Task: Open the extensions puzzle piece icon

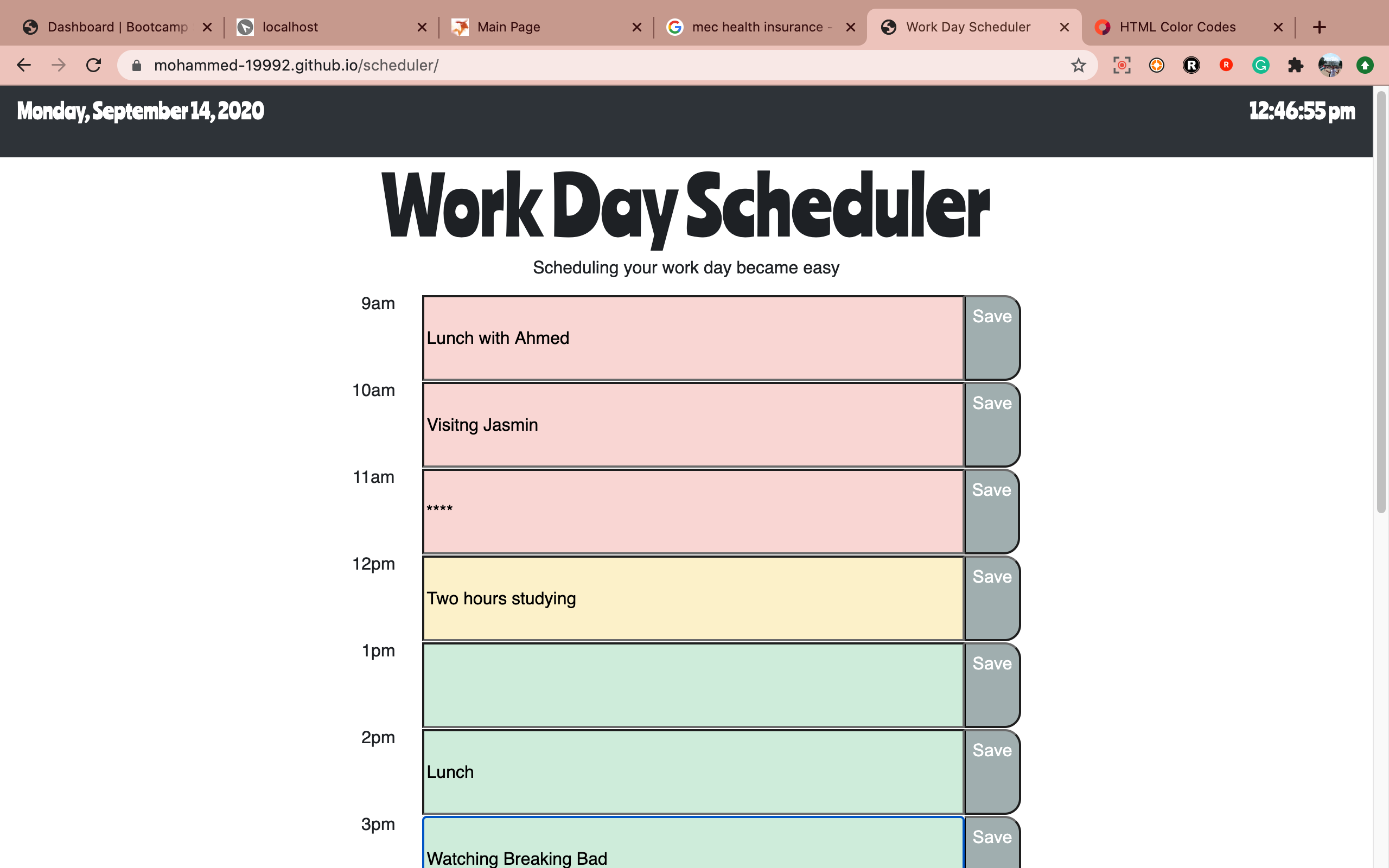Action: [1296, 65]
